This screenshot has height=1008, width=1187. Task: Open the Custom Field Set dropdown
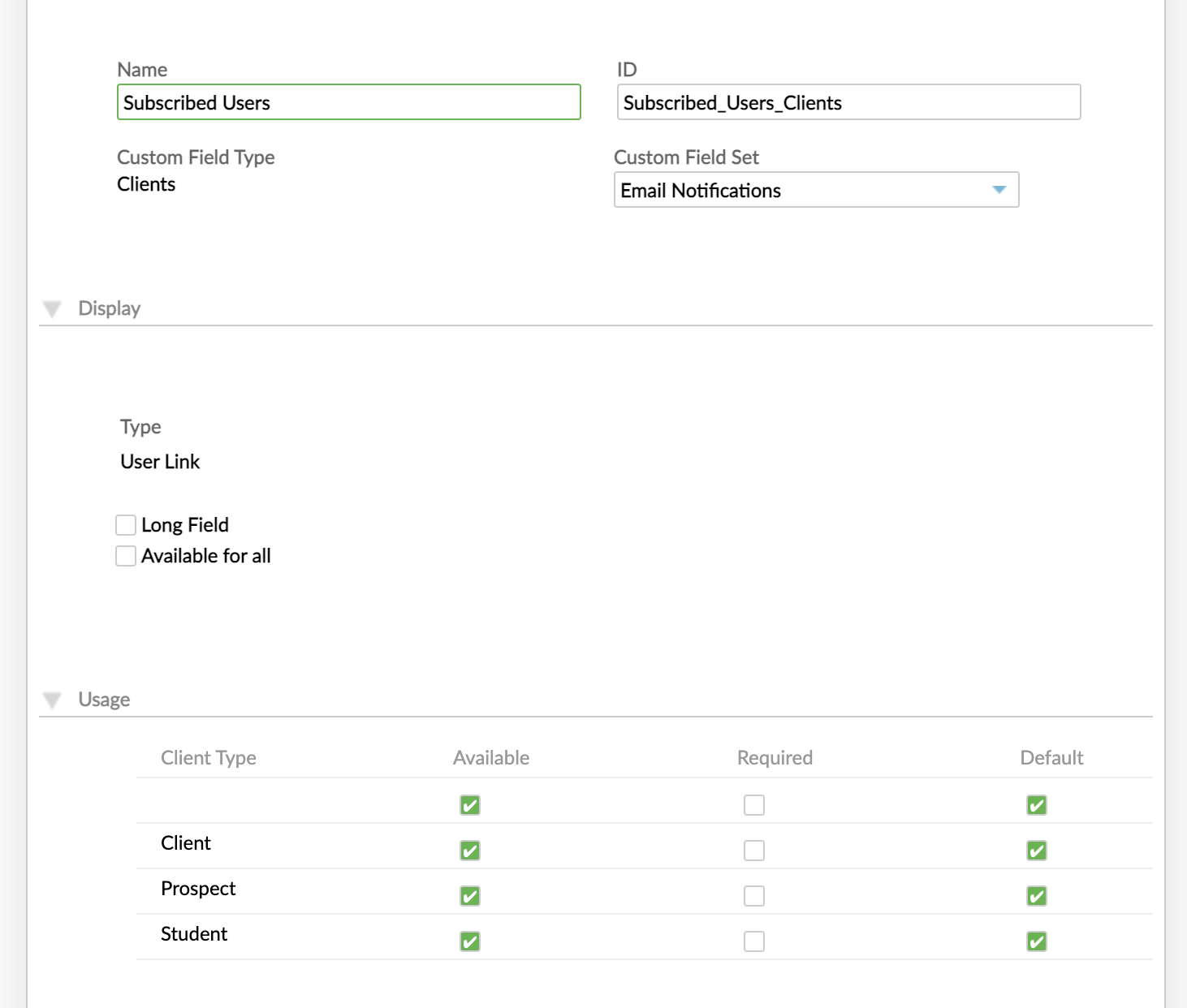point(816,190)
